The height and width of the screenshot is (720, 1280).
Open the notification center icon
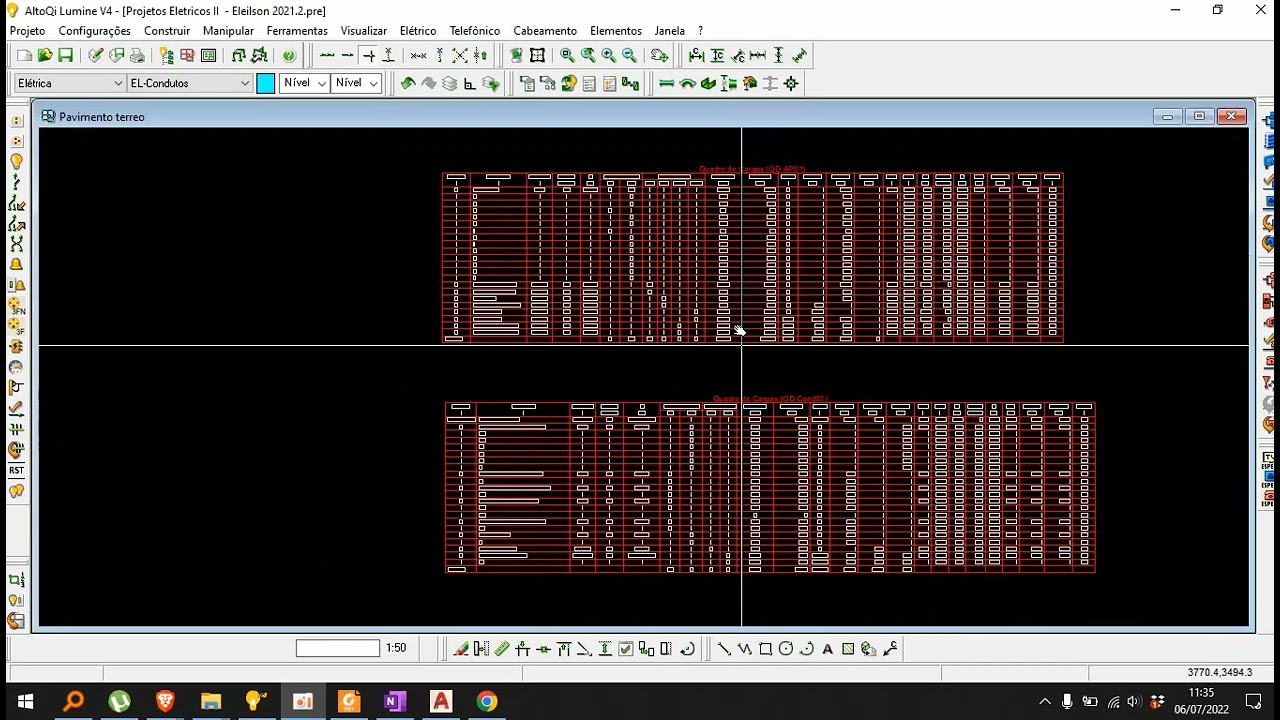(x=1254, y=701)
